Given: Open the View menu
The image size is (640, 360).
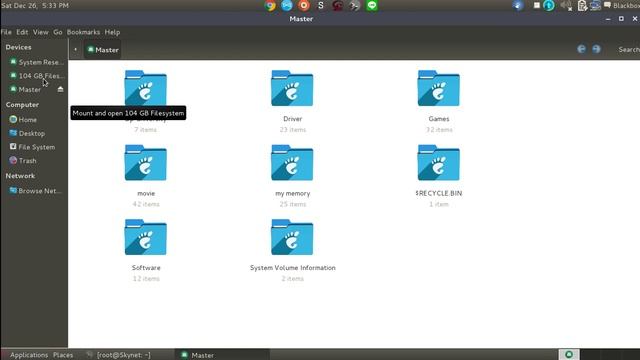Looking at the screenshot, I should pos(40,32).
